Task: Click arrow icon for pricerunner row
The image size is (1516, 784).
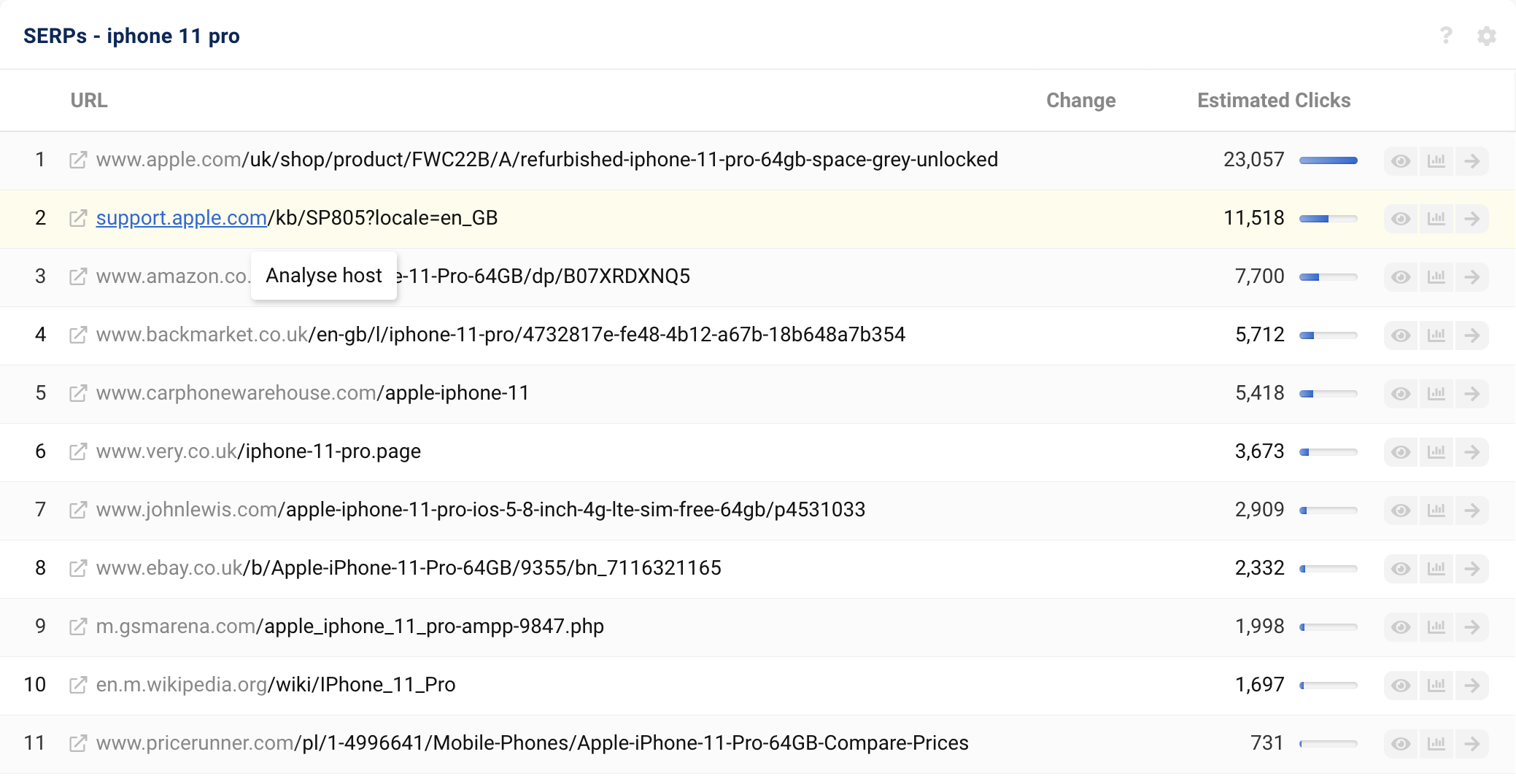Action: pos(1472,744)
